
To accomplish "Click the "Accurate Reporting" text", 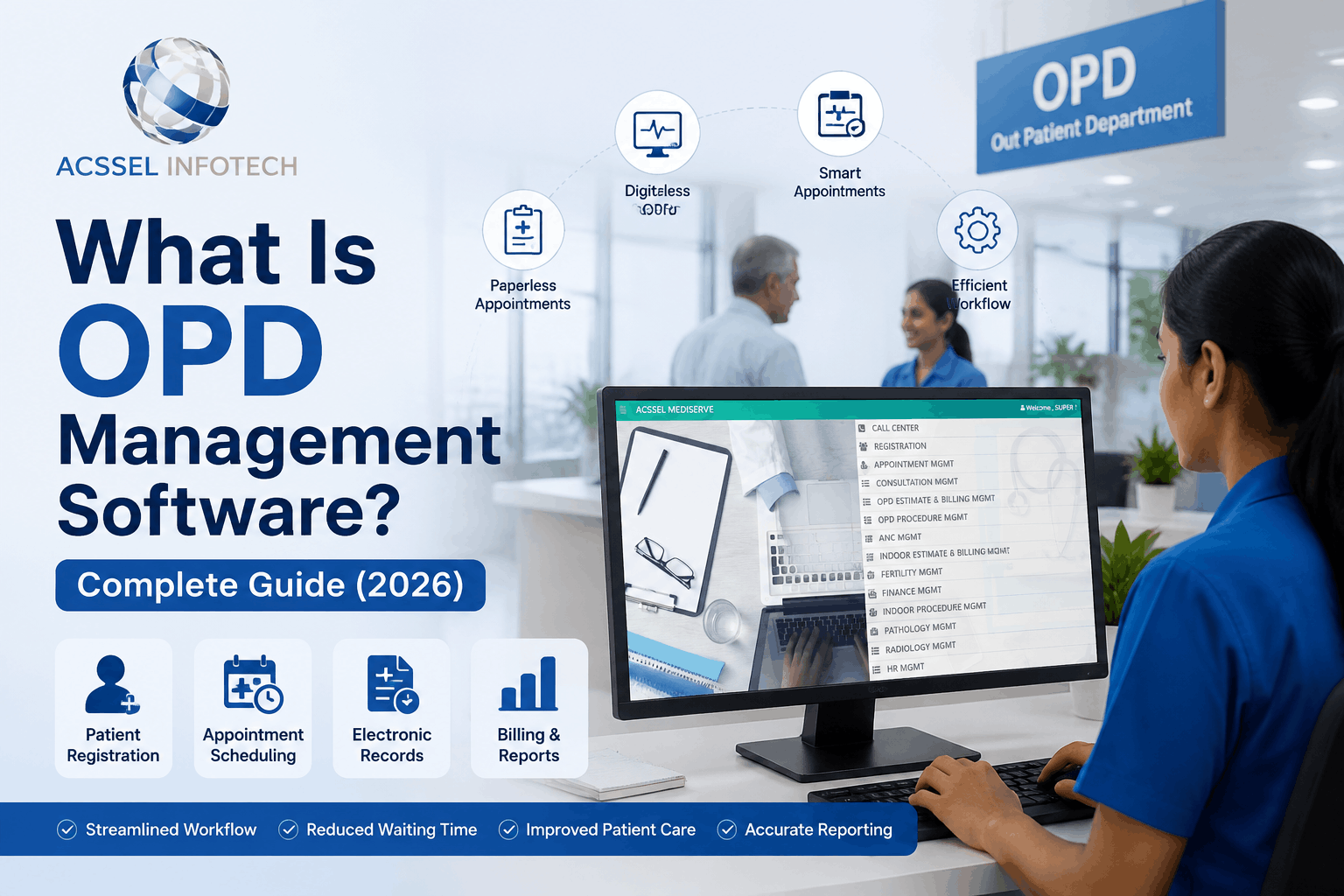I will point(819,829).
